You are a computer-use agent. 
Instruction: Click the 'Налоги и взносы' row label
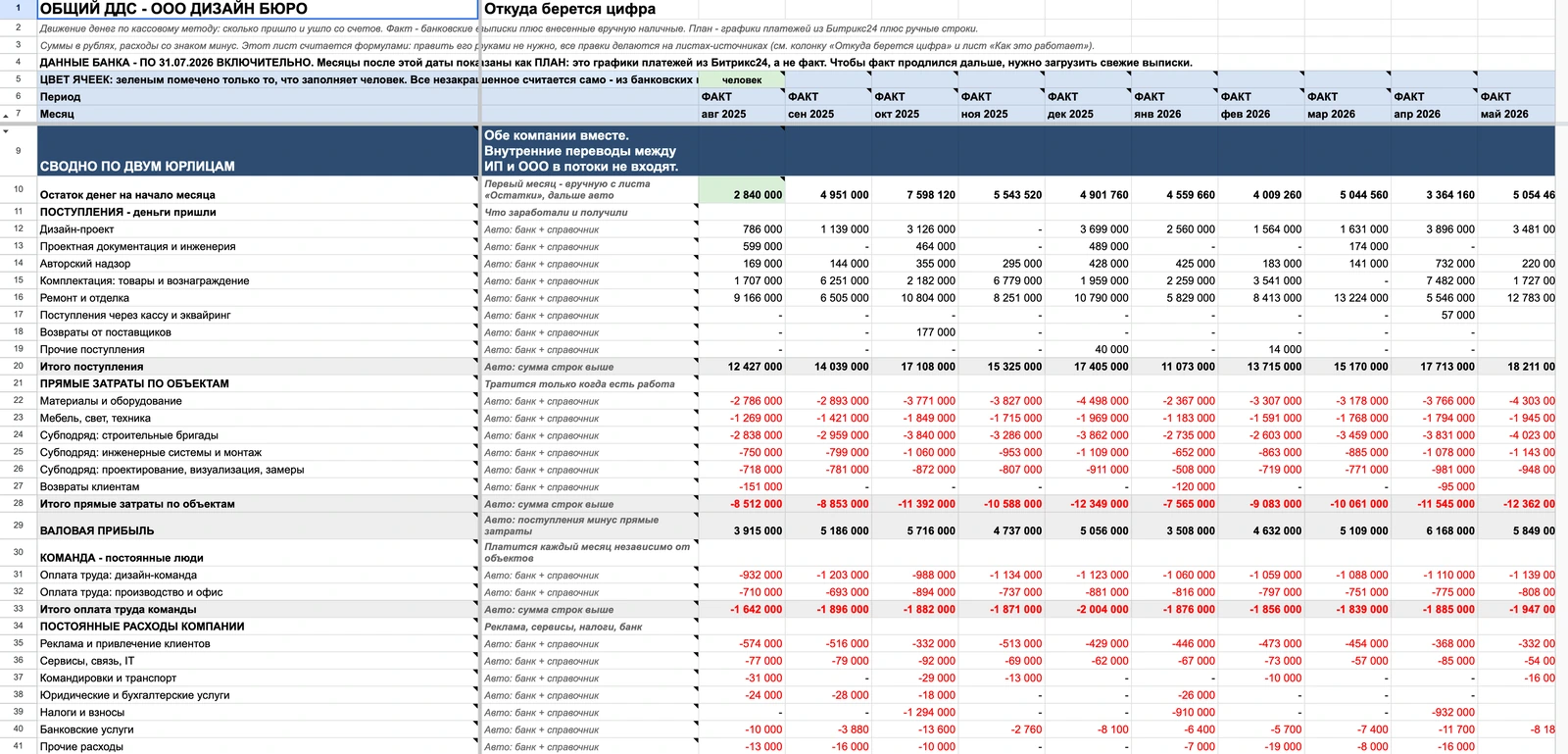[259, 712]
